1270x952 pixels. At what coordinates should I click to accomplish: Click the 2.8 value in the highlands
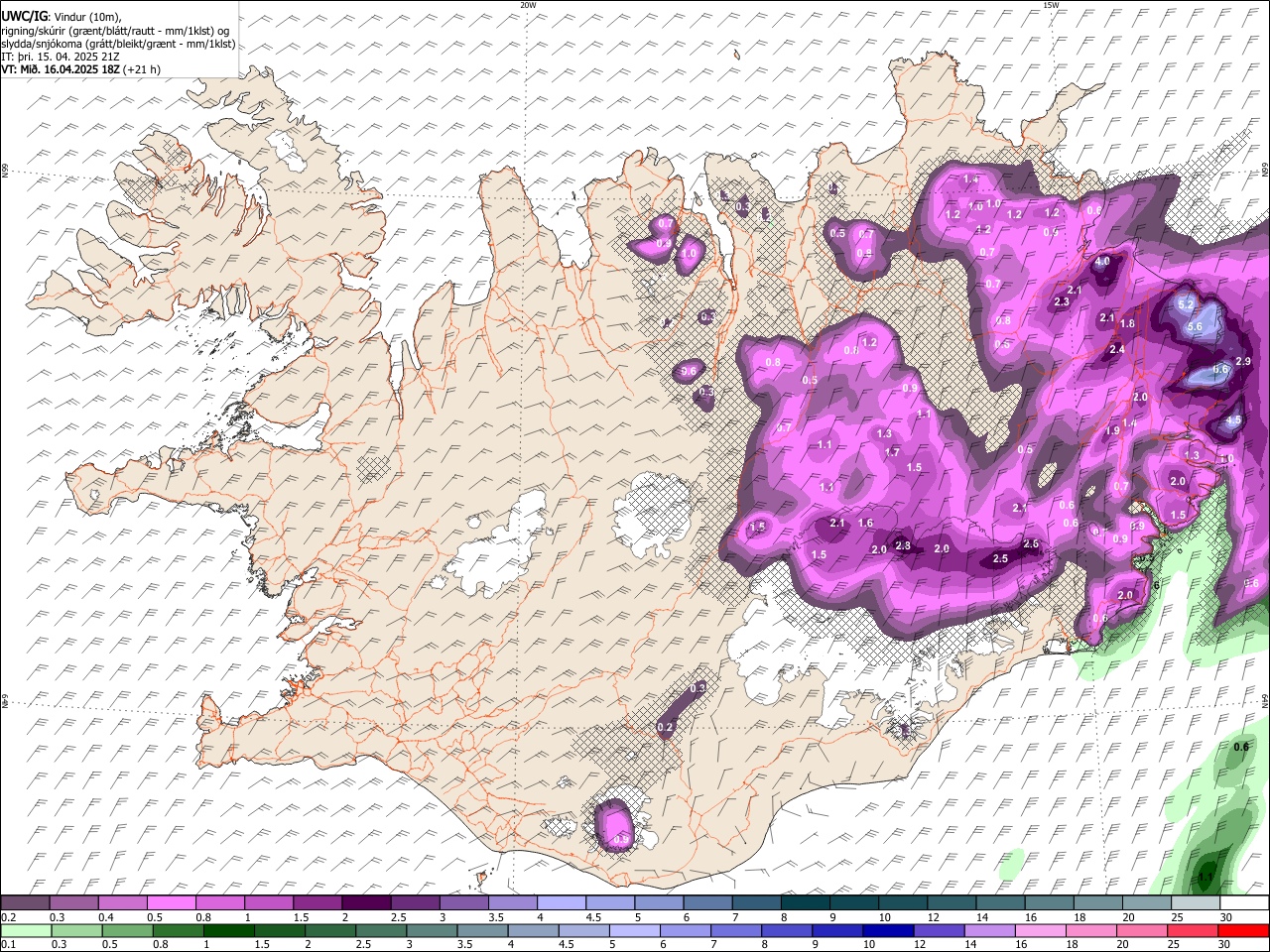click(903, 545)
